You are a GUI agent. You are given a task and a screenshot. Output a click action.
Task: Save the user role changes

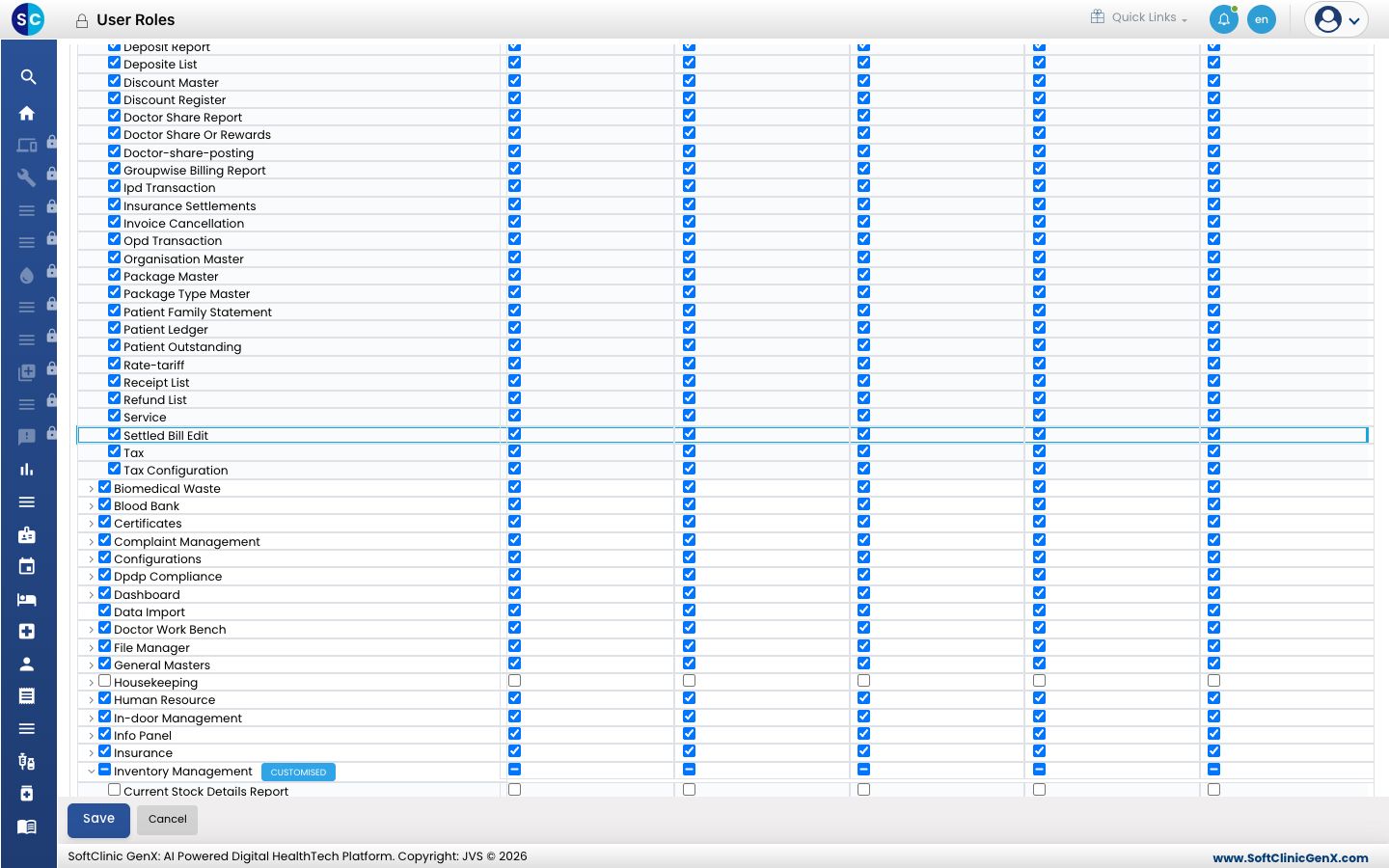pyautogui.click(x=98, y=819)
